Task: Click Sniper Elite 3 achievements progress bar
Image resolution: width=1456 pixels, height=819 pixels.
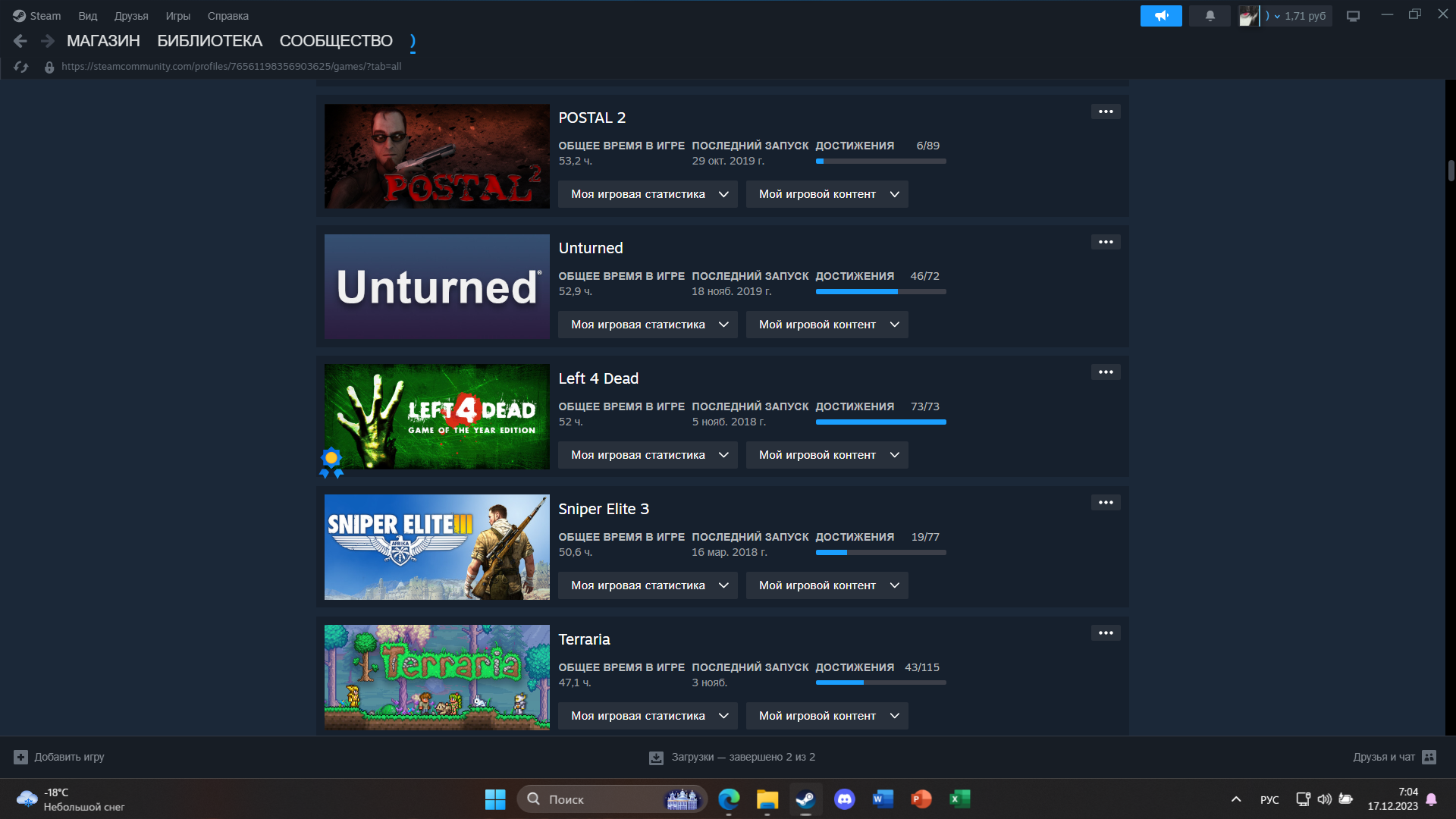Action: 880,553
